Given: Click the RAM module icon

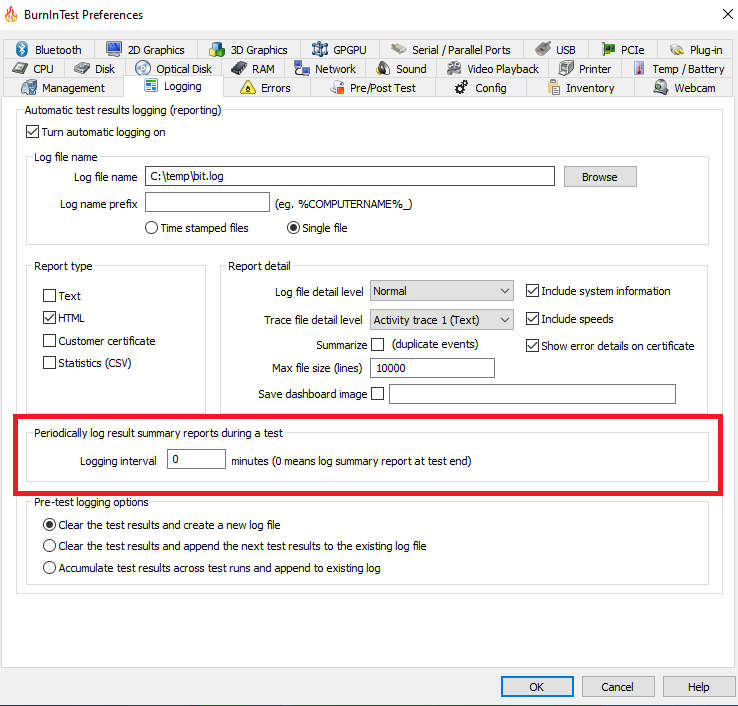Looking at the screenshot, I should [x=239, y=68].
